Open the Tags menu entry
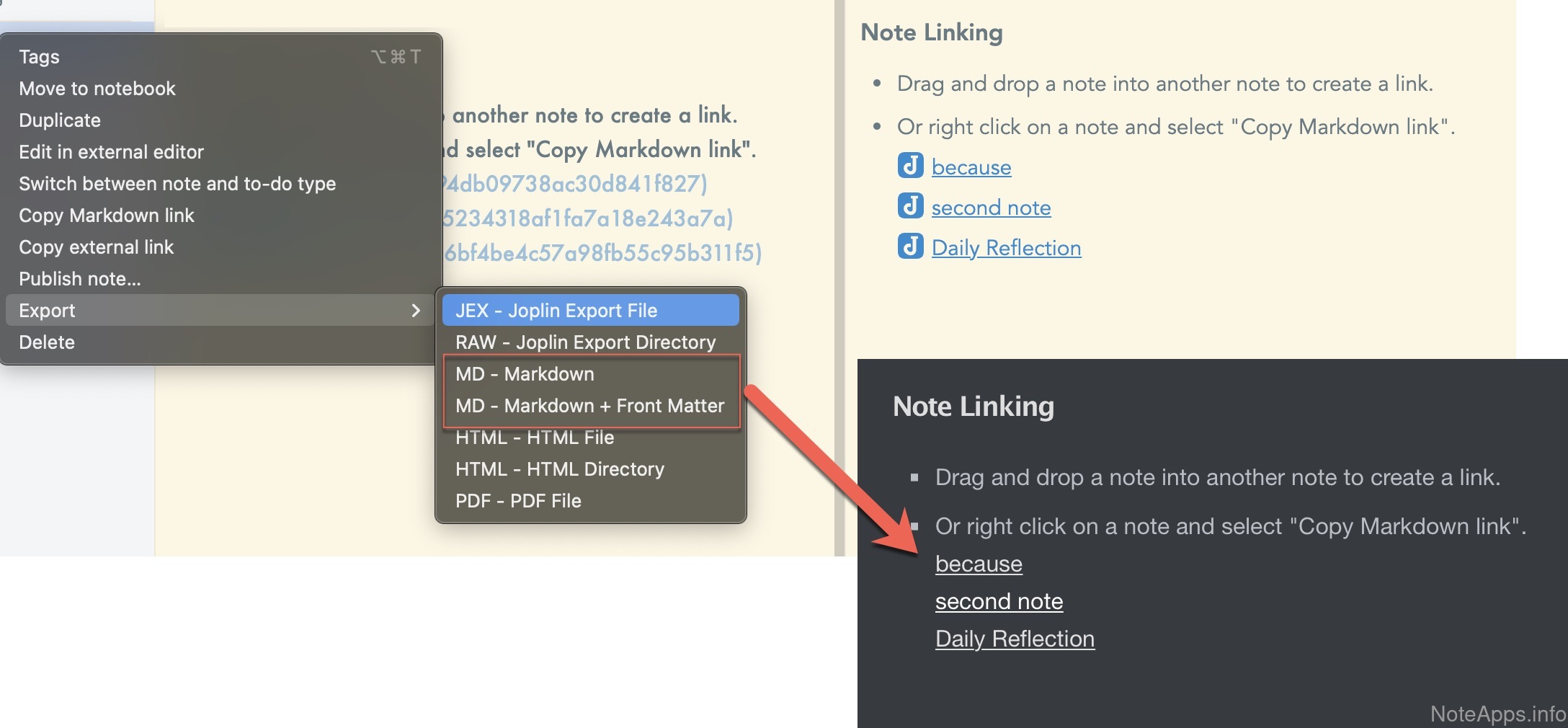The width and height of the screenshot is (1568, 728). pyautogui.click(x=40, y=57)
